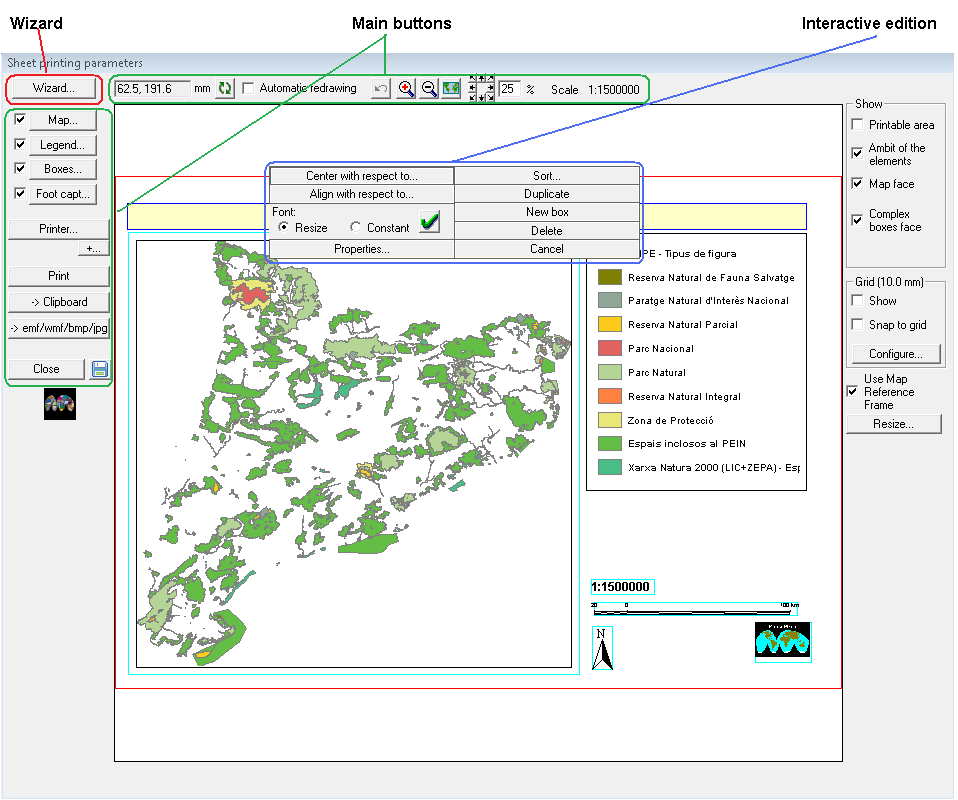Screen dimensions: 958x800
Task: Click the north arrow symbol on sheet
Action: pyautogui.click(x=602, y=648)
